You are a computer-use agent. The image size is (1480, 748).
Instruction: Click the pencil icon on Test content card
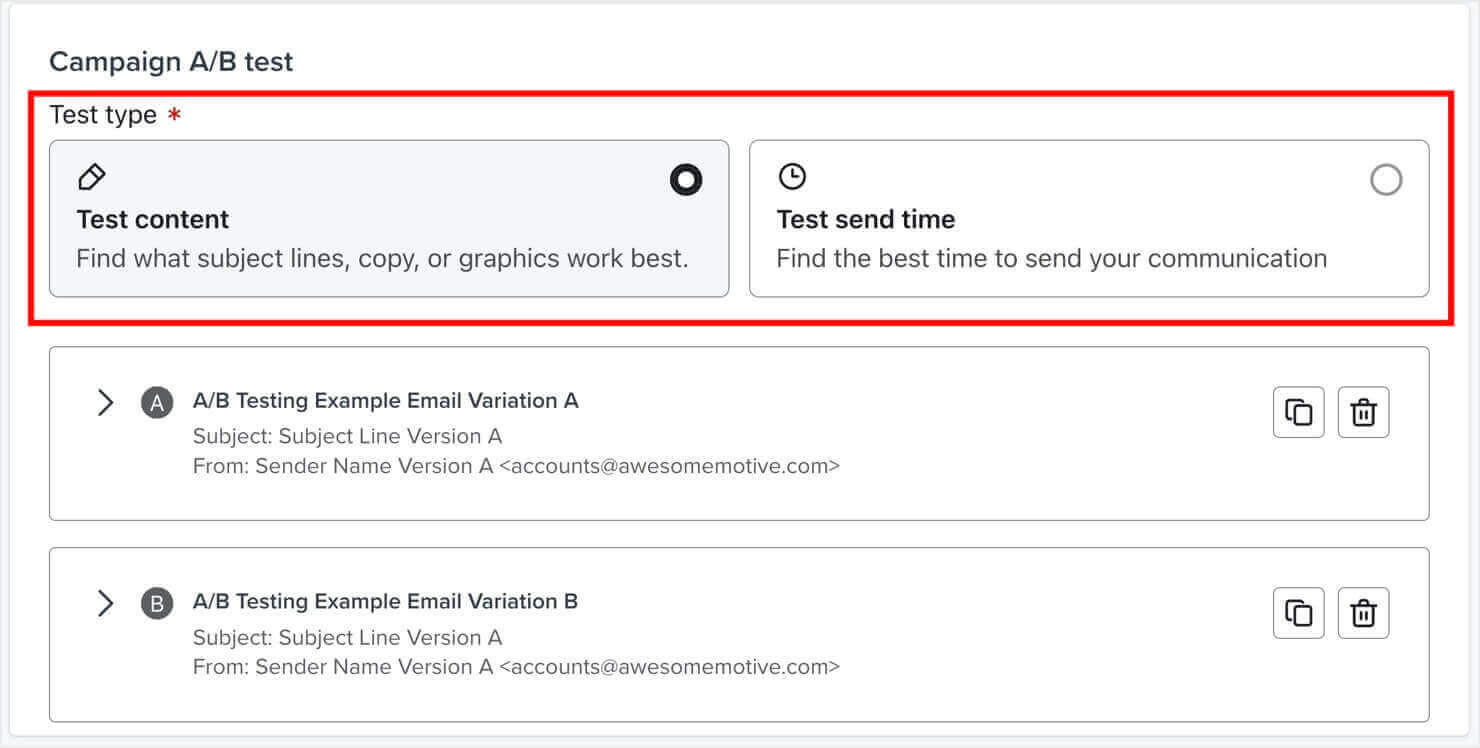91,177
